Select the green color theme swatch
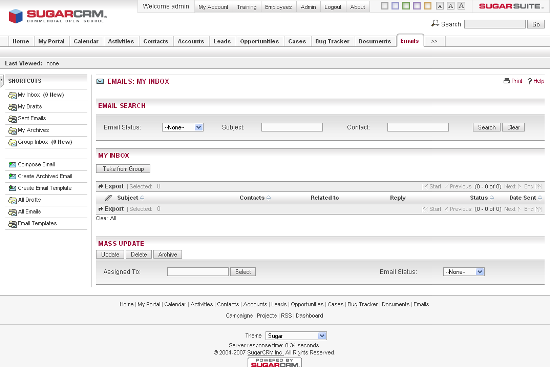550x367 pixels. 406,6
